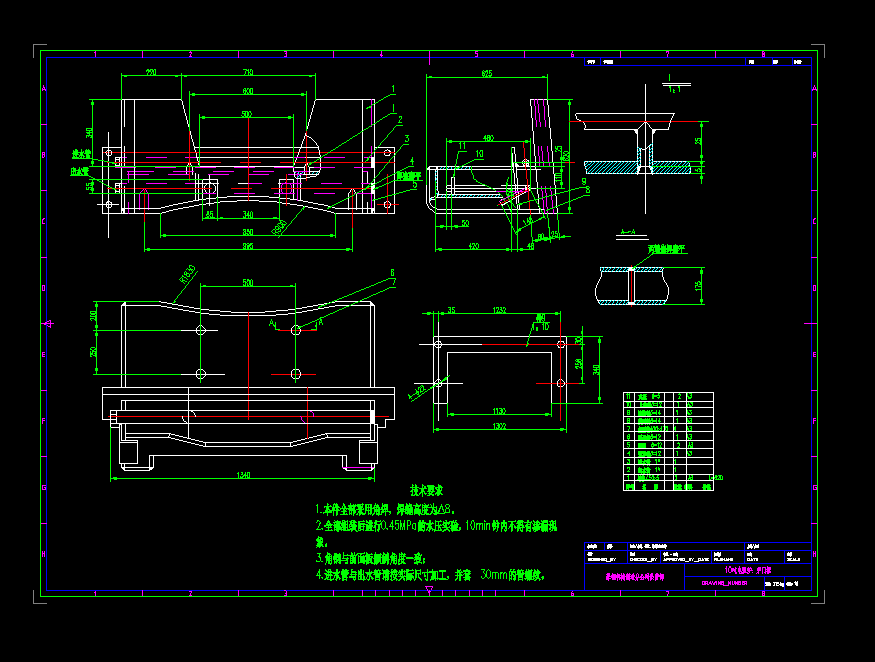Select the 158 vertical dimension in flange view
Viewport: 875px width, 662px height.
coord(579,363)
